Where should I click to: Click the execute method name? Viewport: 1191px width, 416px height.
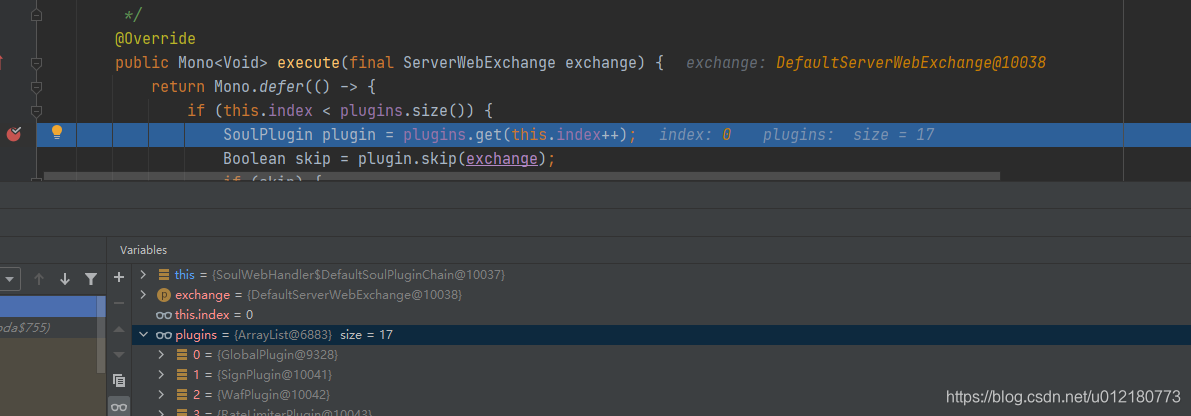(308, 63)
